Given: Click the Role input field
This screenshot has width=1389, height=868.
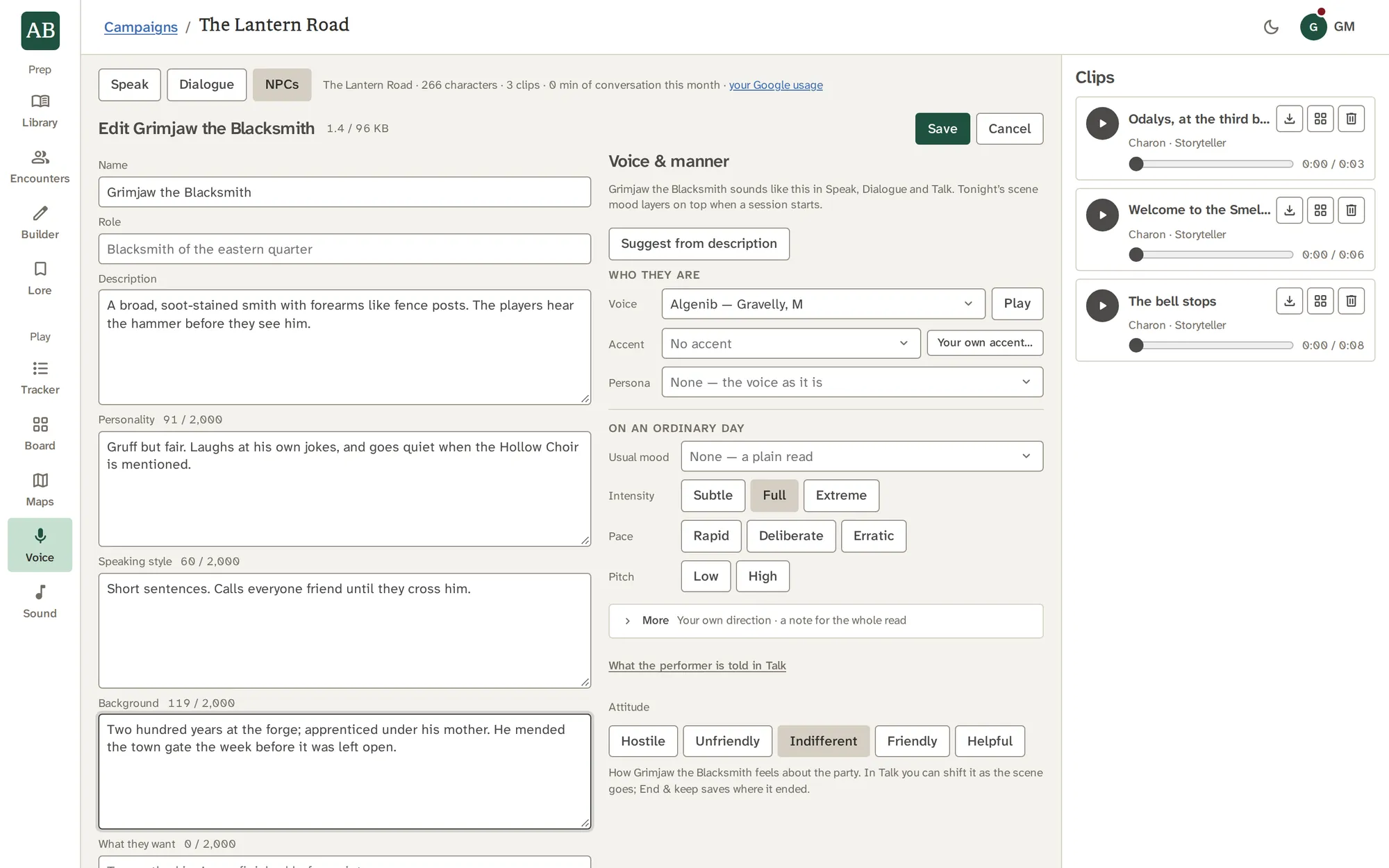Looking at the screenshot, I should [344, 249].
